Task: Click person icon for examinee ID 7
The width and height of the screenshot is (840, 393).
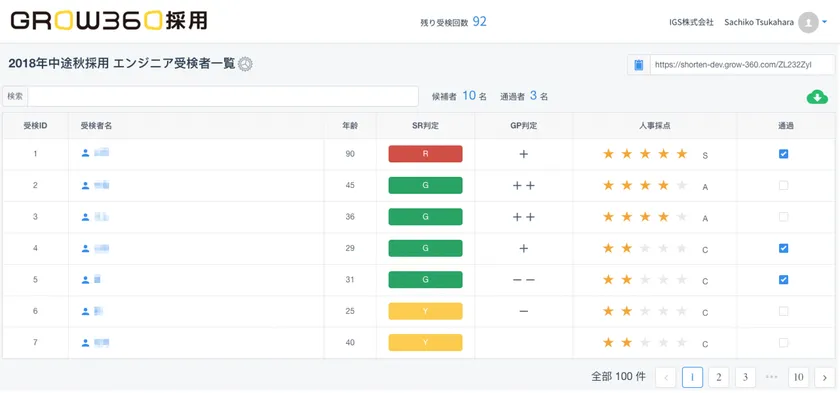Action: [85, 343]
